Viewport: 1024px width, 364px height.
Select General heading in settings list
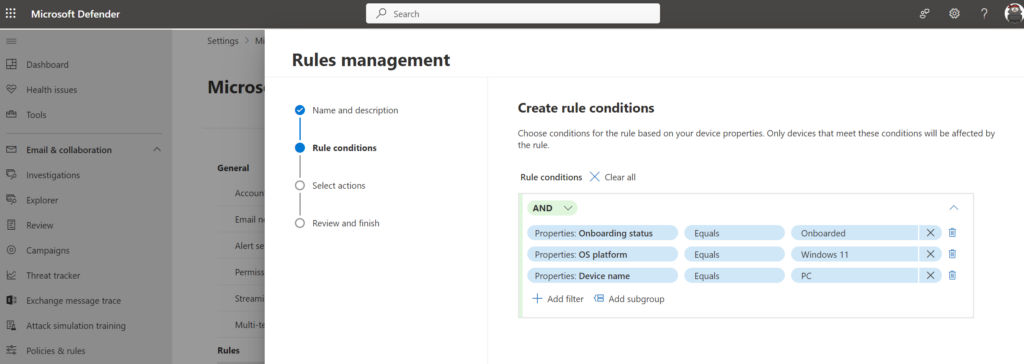point(233,168)
